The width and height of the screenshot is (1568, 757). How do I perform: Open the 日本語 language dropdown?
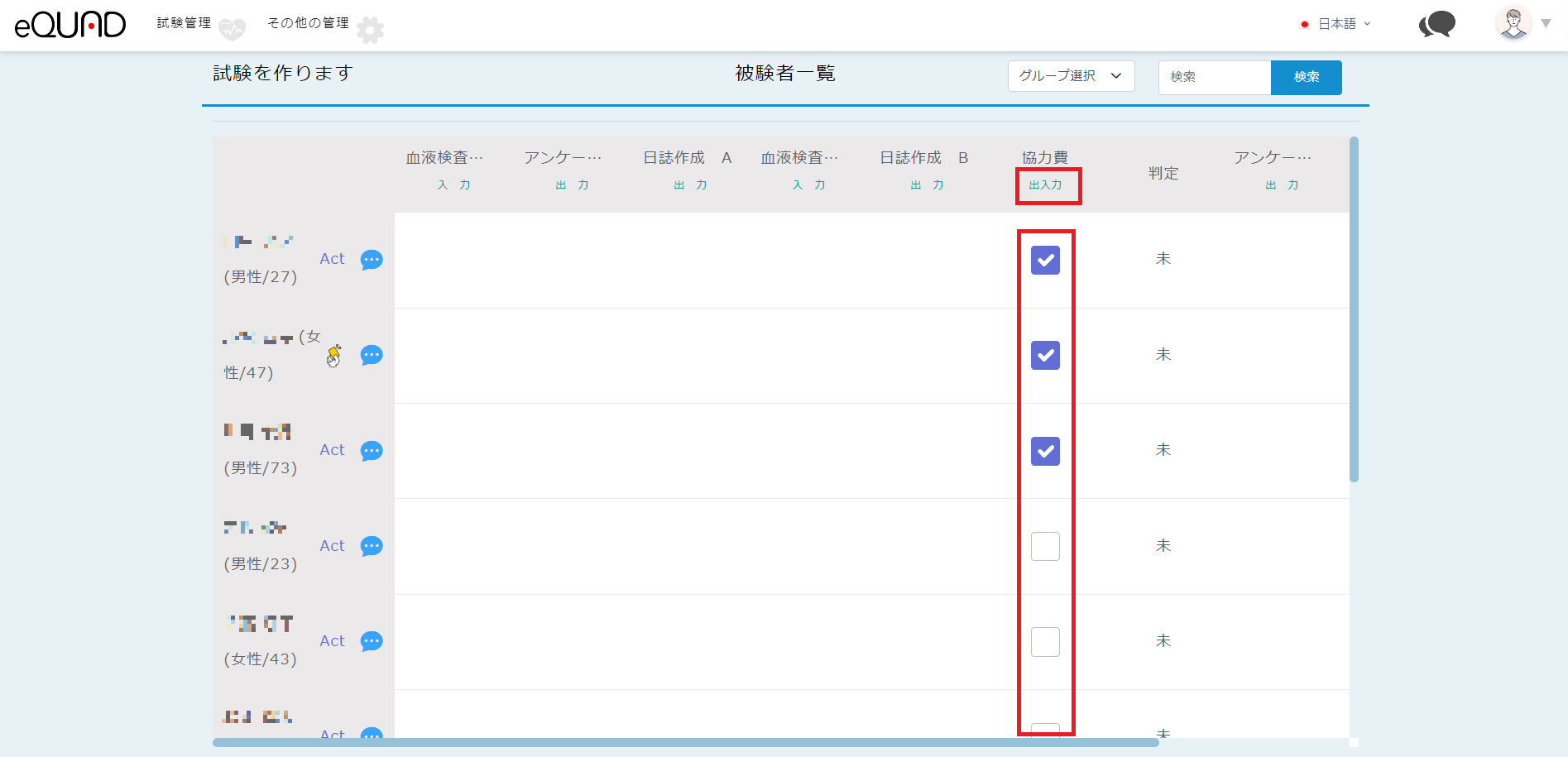(1336, 24)
